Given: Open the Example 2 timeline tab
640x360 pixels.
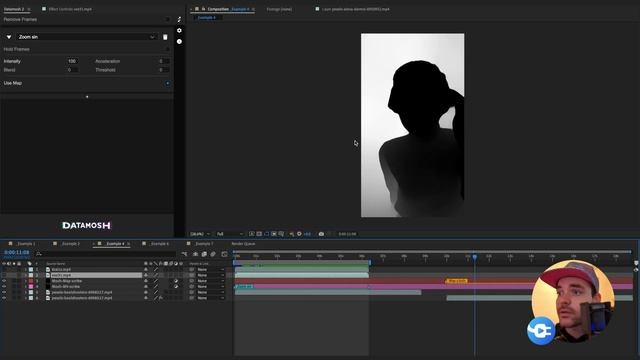Looking at the screenshot, I should click(x=70, y=244).
